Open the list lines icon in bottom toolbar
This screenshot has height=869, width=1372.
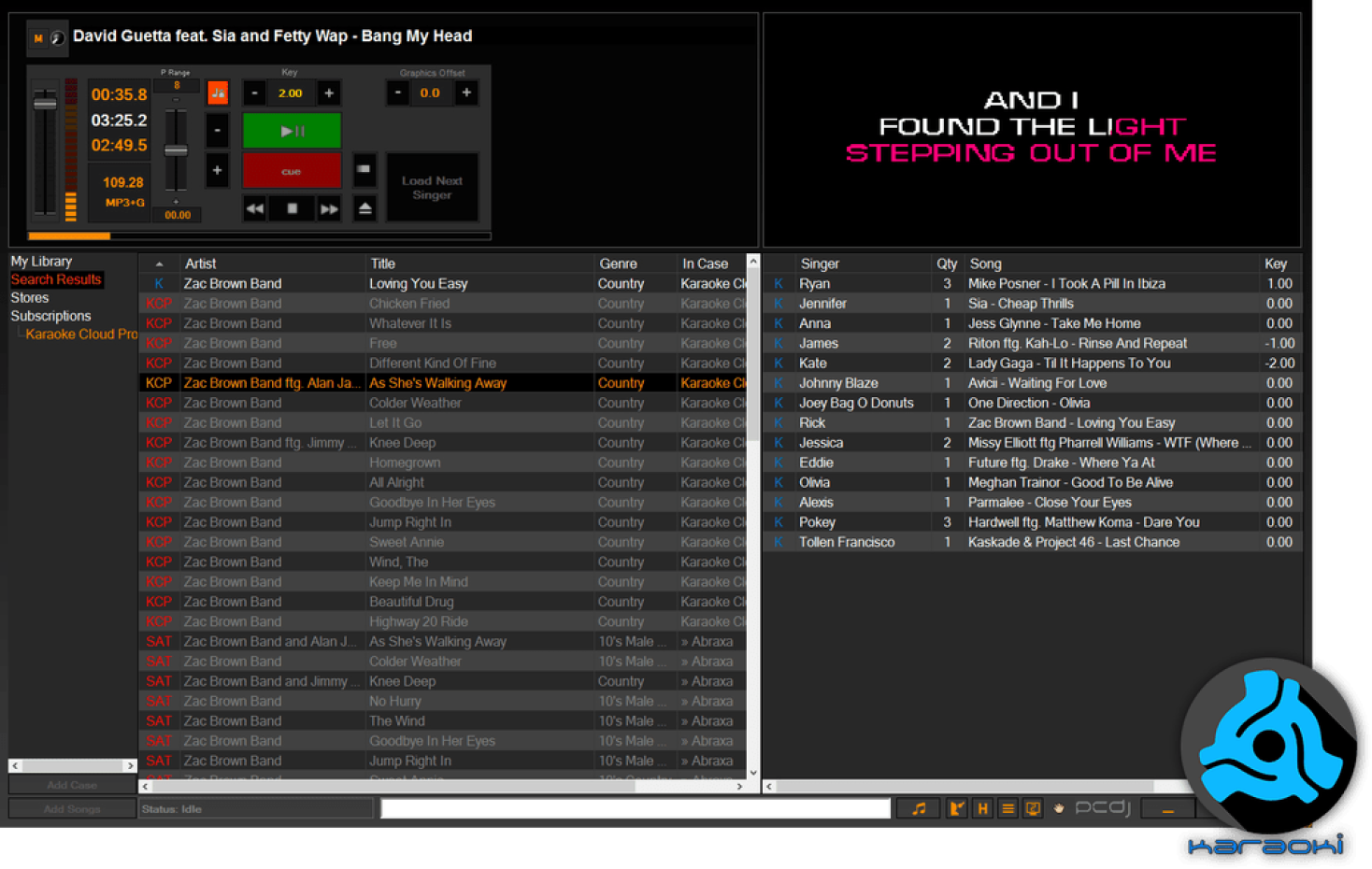click(x=1008, y=809)
